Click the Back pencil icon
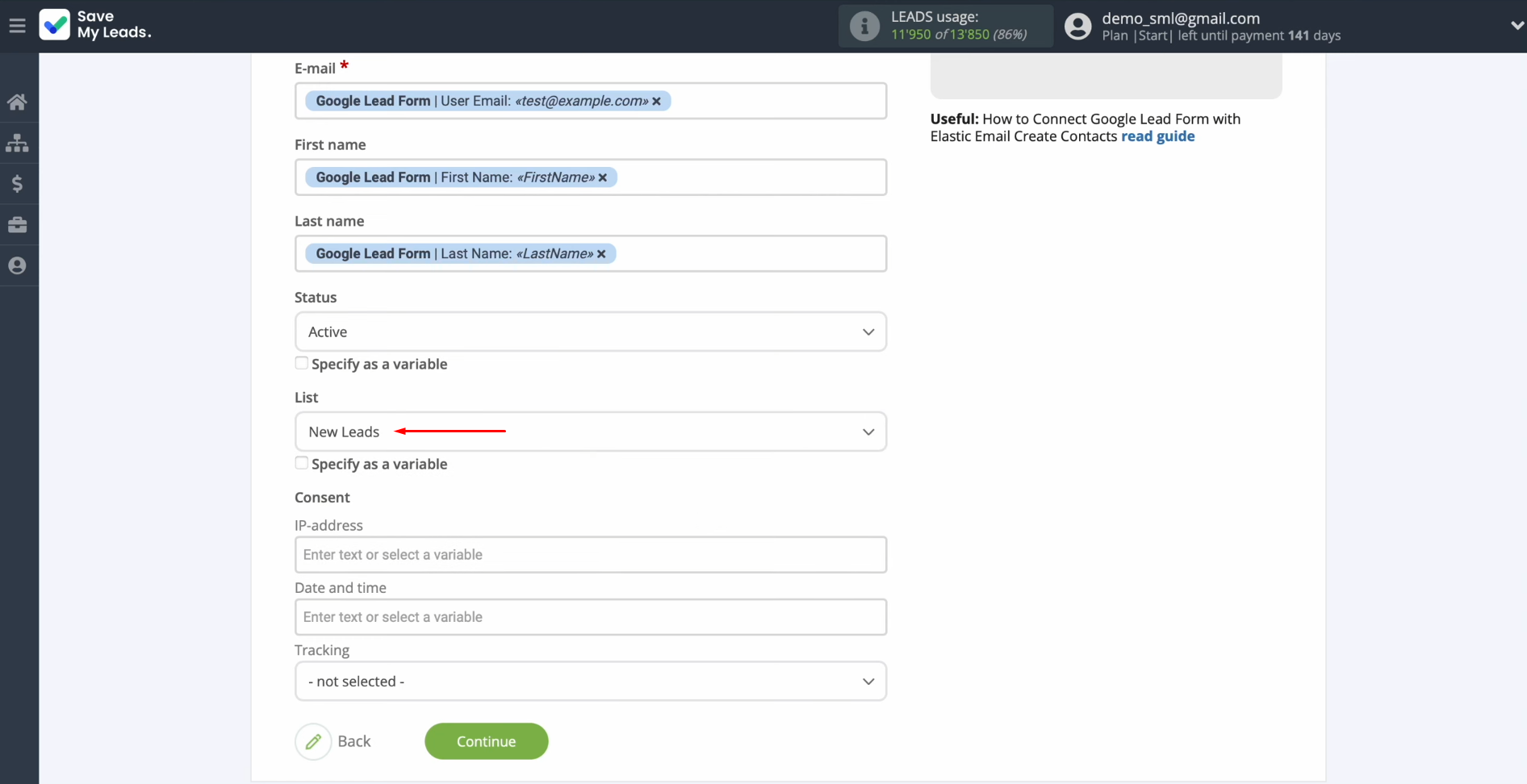This screenshot has height=784, width=1527. coord(313,741)
